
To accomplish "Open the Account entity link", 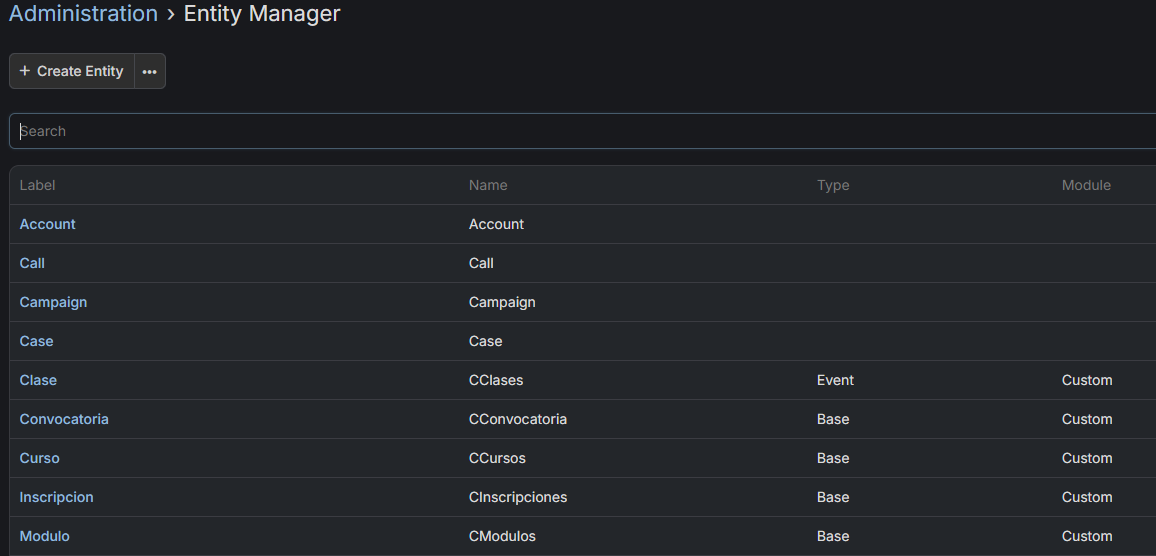I will (47, 224).
